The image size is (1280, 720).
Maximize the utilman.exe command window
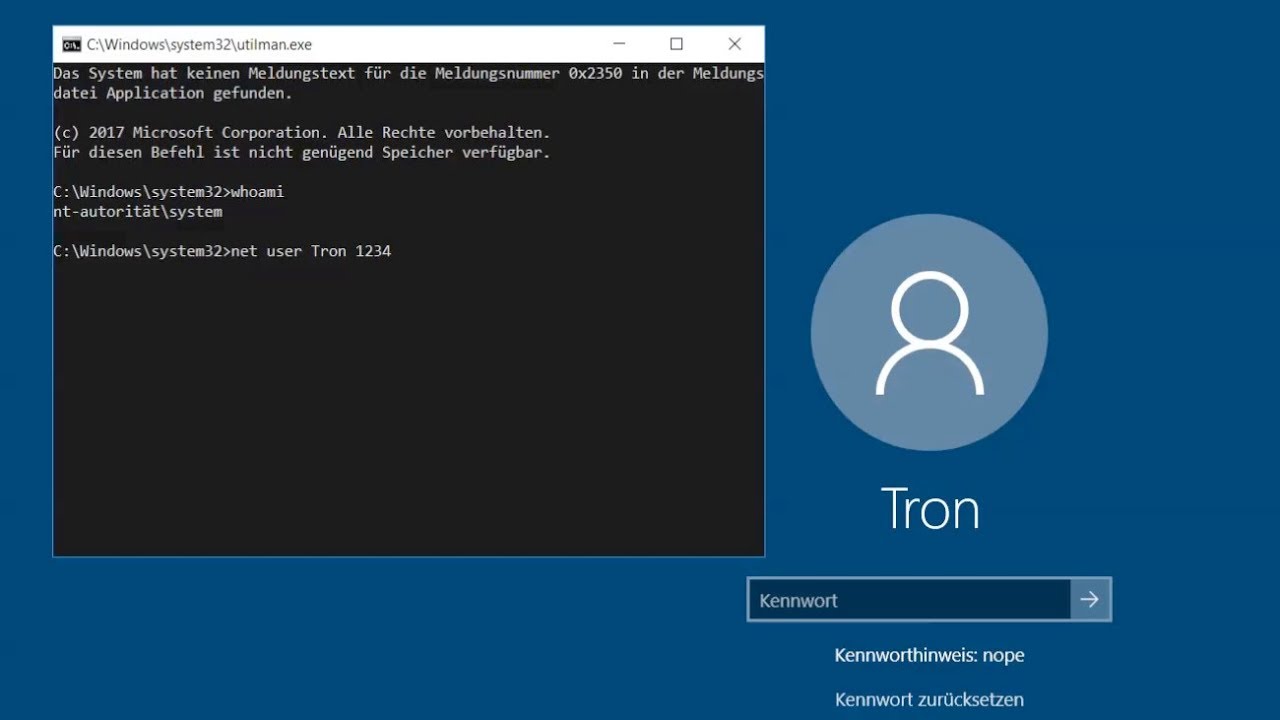pos(676,44)
